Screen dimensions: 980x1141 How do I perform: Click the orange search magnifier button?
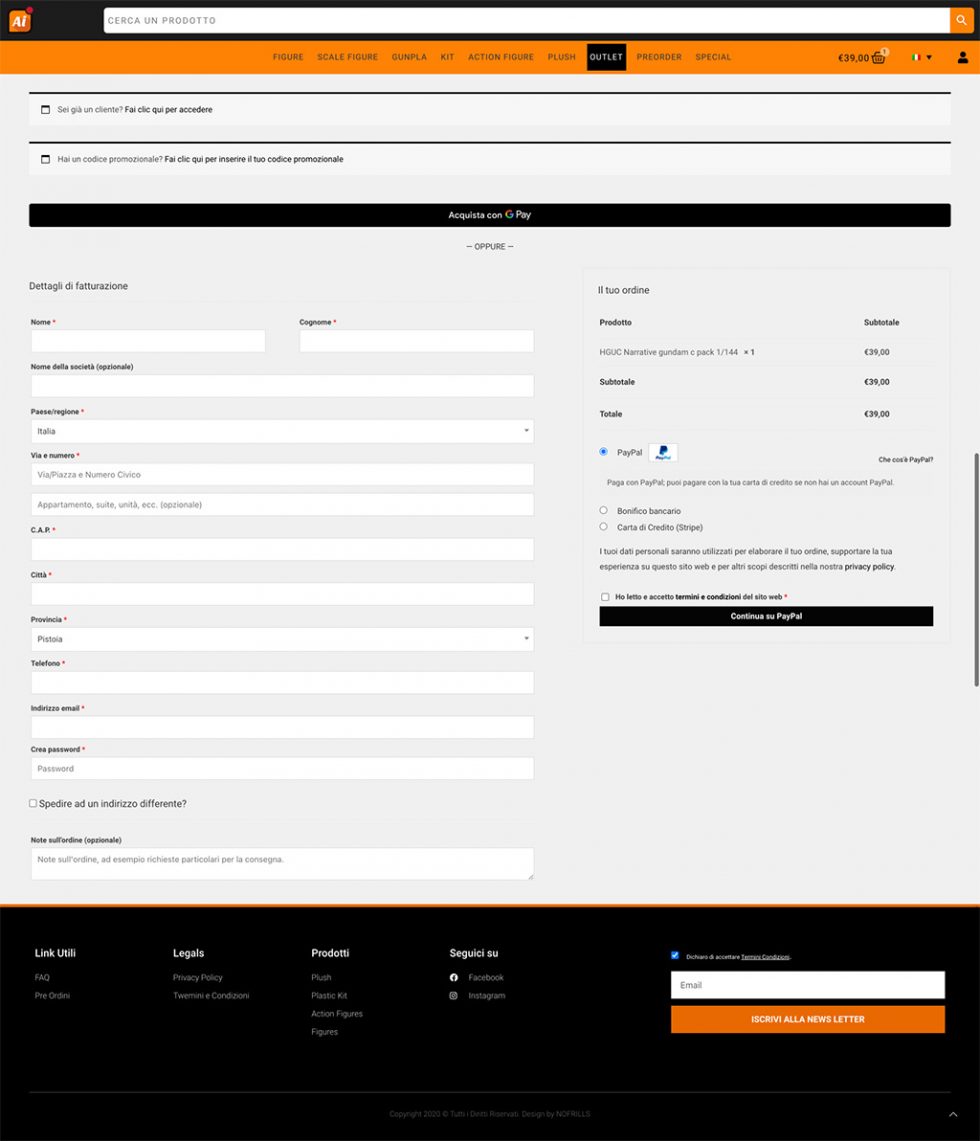961,20
